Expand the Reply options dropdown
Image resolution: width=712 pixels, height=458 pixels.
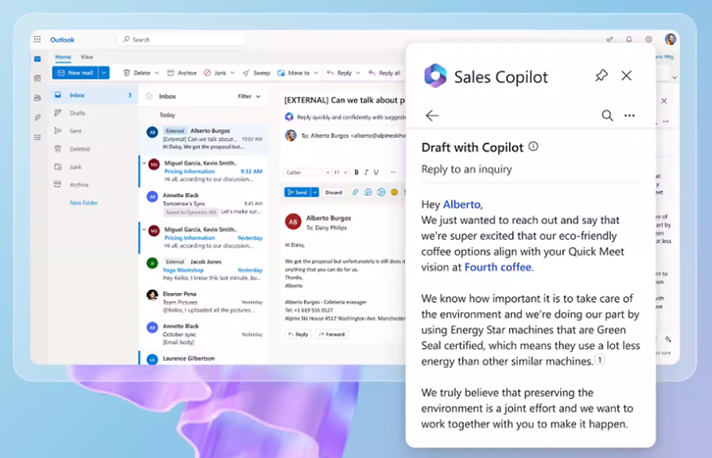pos(358,73)
